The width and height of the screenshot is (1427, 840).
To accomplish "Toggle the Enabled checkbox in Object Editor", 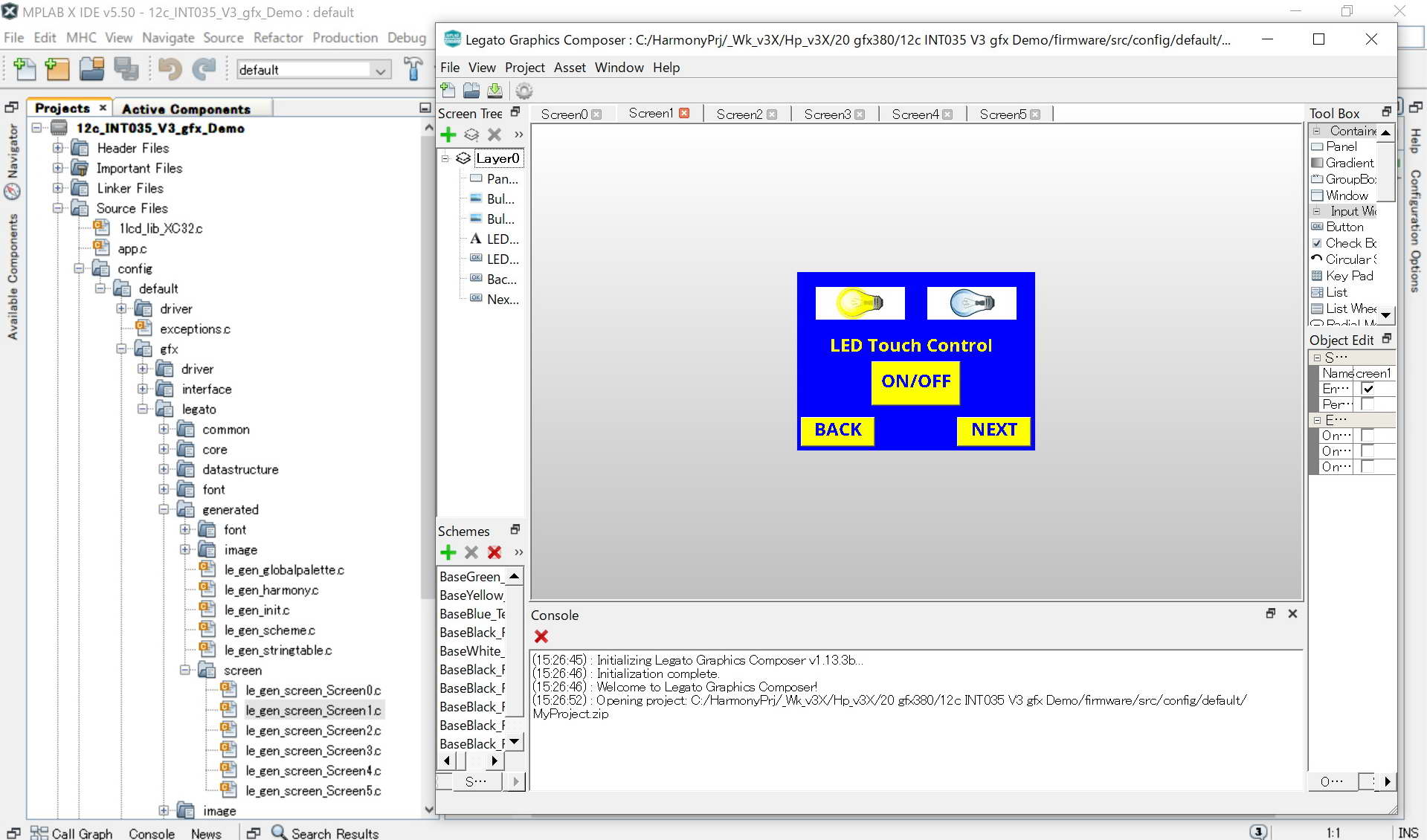I will pyautogui.click(x=1368, y=389).
